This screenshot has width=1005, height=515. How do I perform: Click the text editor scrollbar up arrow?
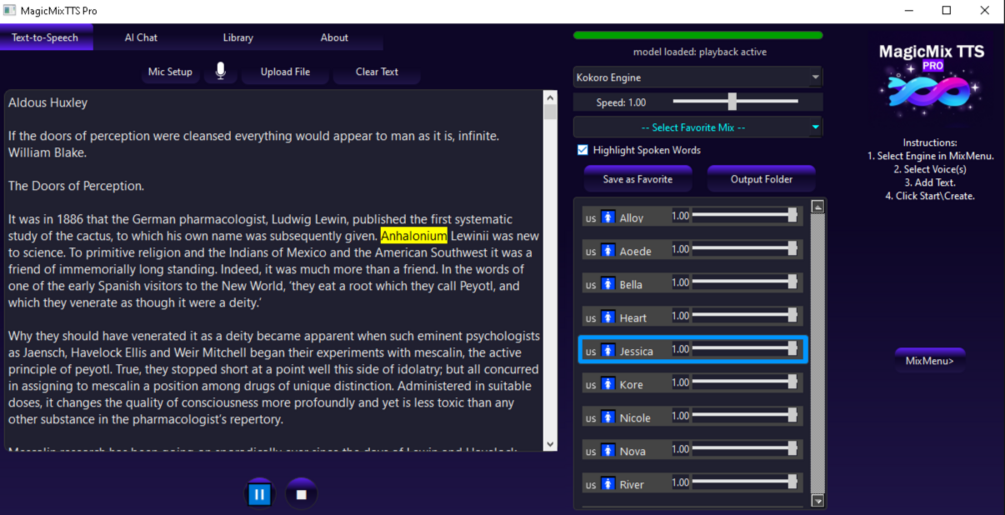pyautogui.click(x=550, y=98)
